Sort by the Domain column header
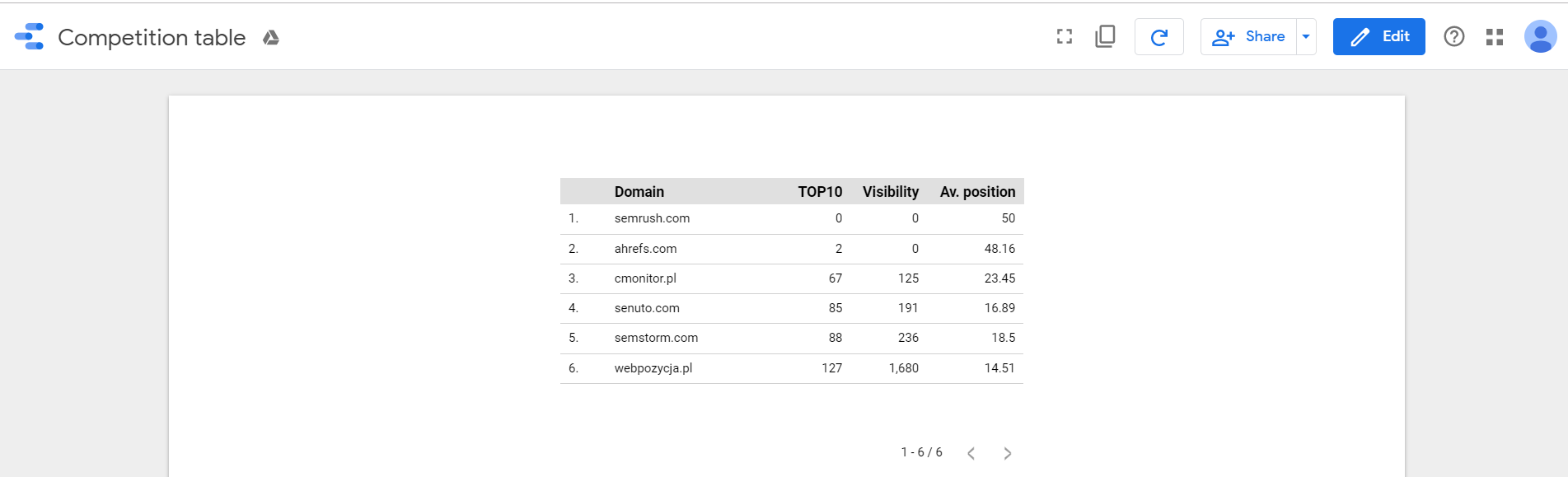1568x477 pixels. coord(639,192)
